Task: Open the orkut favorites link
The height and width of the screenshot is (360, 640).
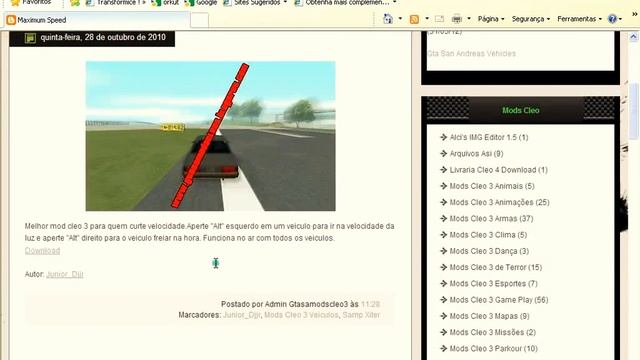Action: (165, 2)
